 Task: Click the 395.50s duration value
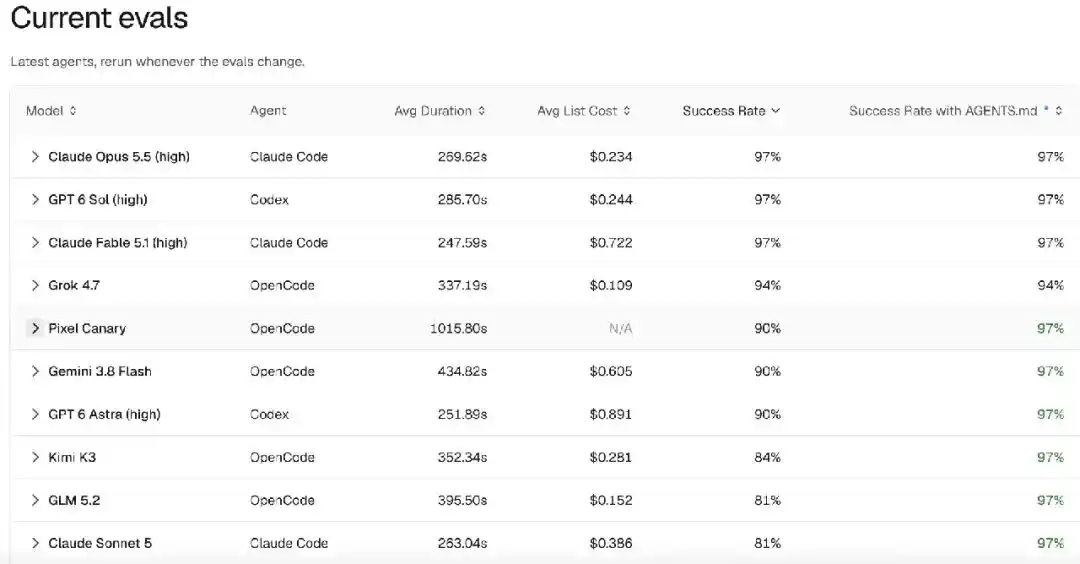tap(461, 500)
